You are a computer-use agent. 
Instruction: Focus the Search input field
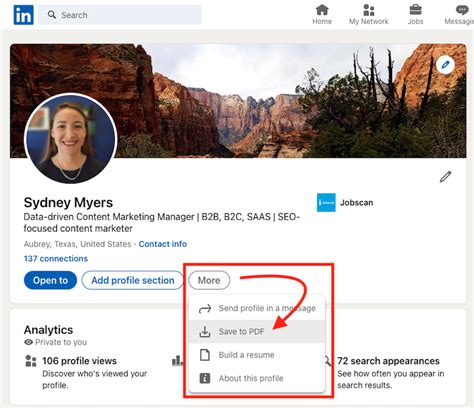point(120,15)
